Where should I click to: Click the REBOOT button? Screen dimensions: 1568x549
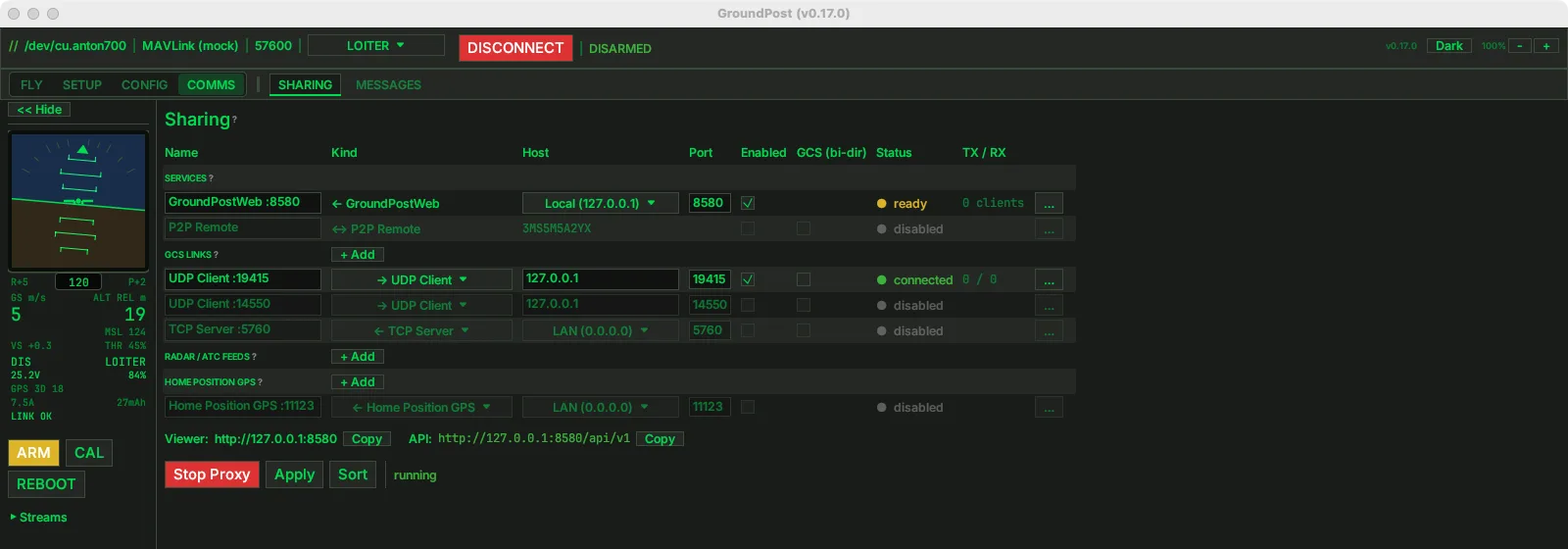46,484
